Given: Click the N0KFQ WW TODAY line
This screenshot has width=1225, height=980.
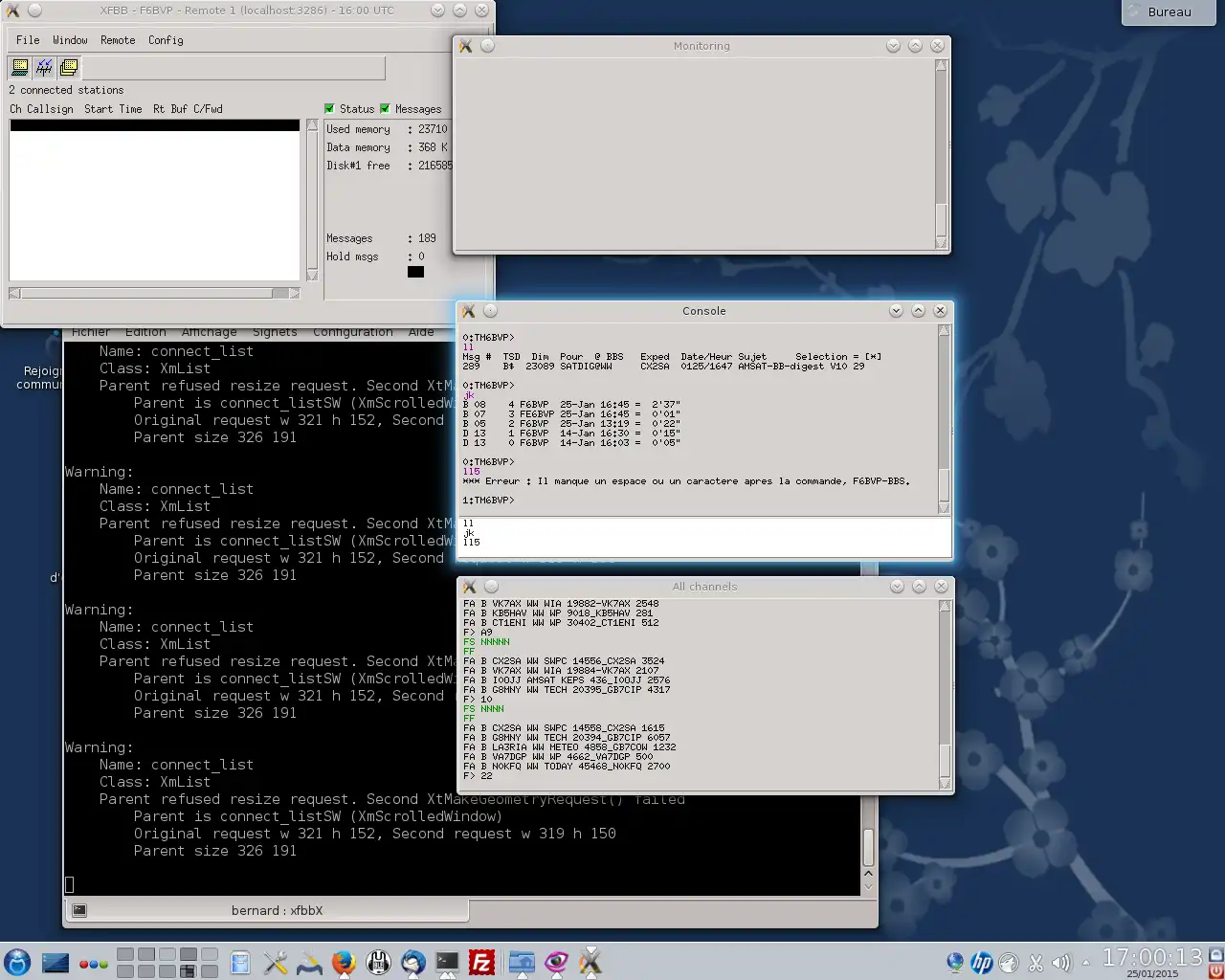Looking at the screenshot, I should 567,767.
